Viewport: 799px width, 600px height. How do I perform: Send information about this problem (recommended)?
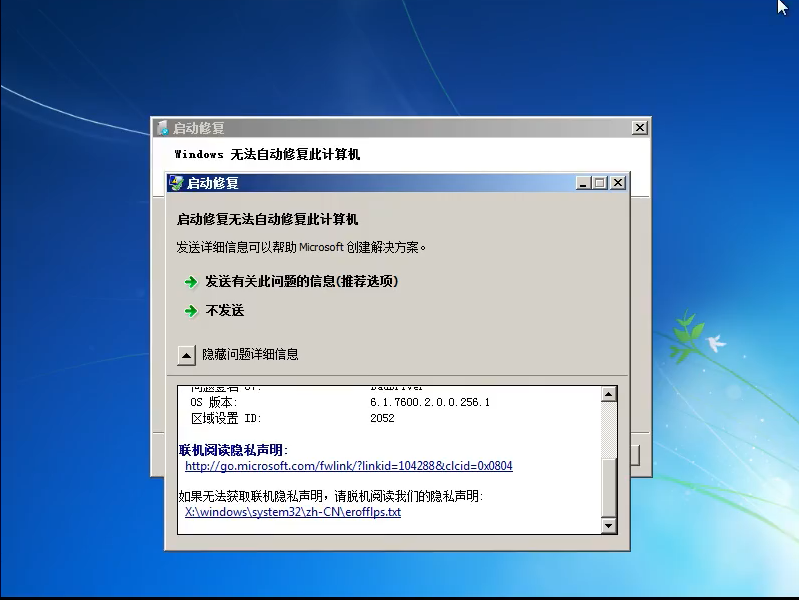coord(301,281)
